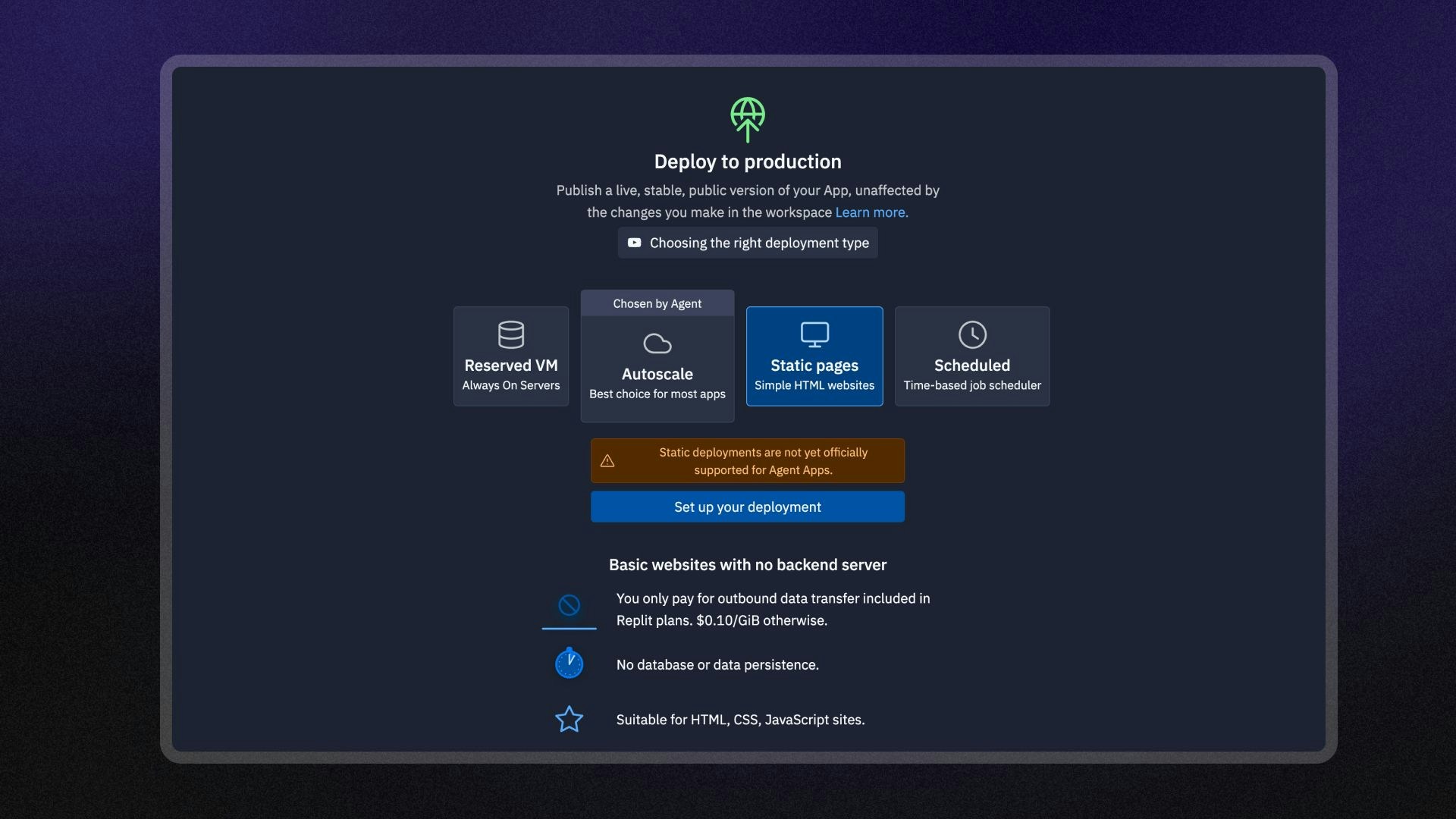Open Choosing the right deployment type video
Screen dimensions: 1456x819
747,243
